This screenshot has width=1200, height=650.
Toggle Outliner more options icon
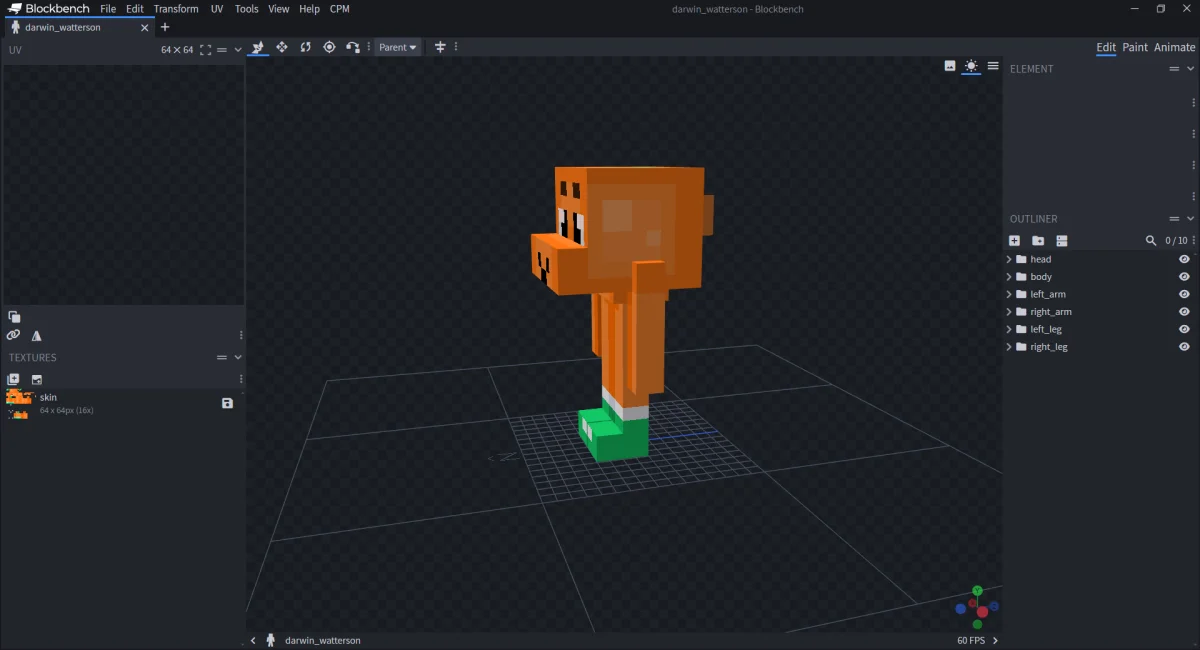1062,241
